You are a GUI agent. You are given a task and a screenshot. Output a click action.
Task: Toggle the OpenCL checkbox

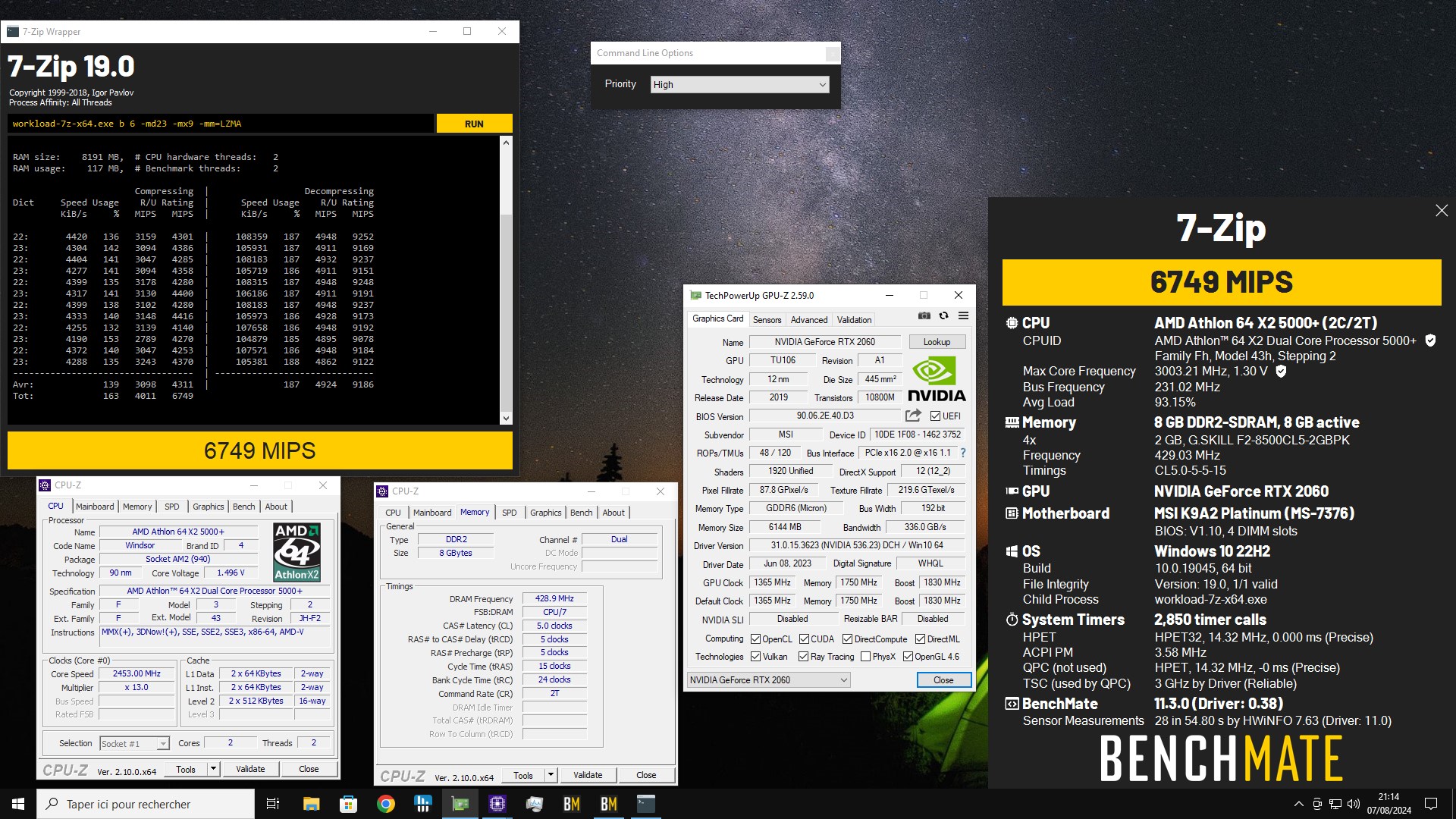(x=755, y=639)
